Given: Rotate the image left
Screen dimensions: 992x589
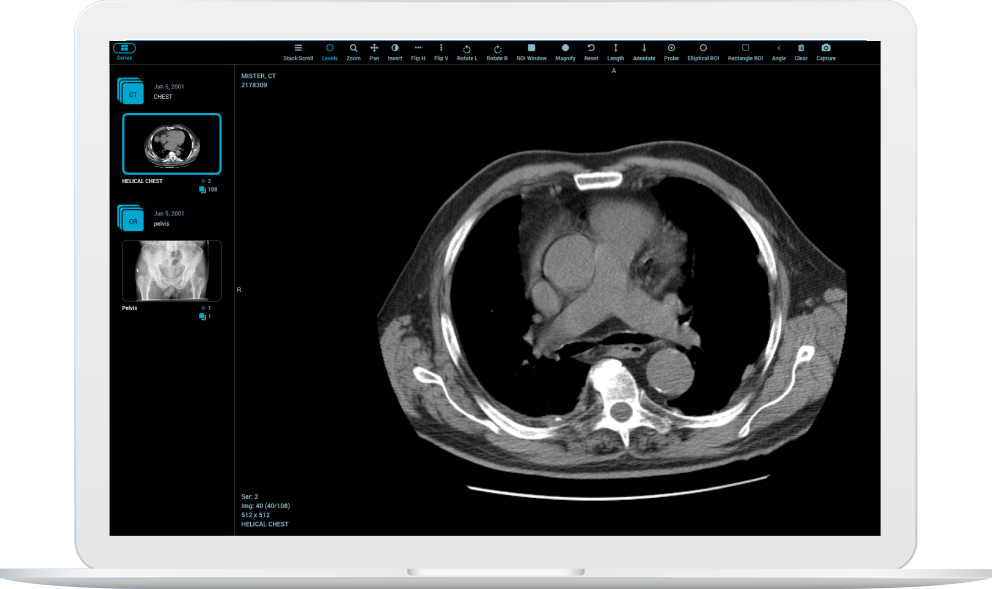Looking at the screenshot, I should pyautogui.click(x=467, y=50).
